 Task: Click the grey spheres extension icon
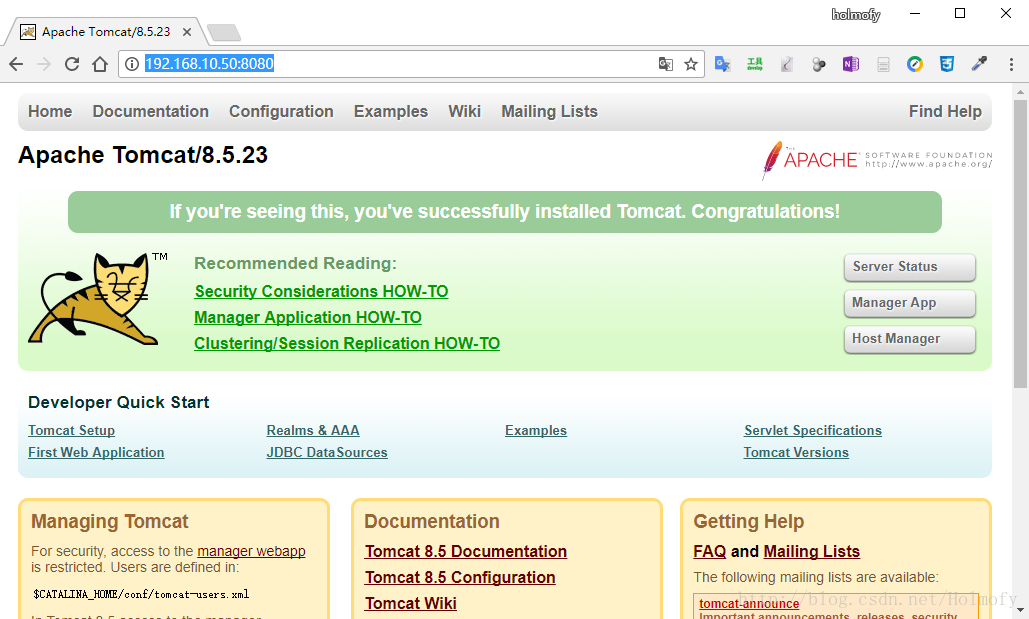818,64
